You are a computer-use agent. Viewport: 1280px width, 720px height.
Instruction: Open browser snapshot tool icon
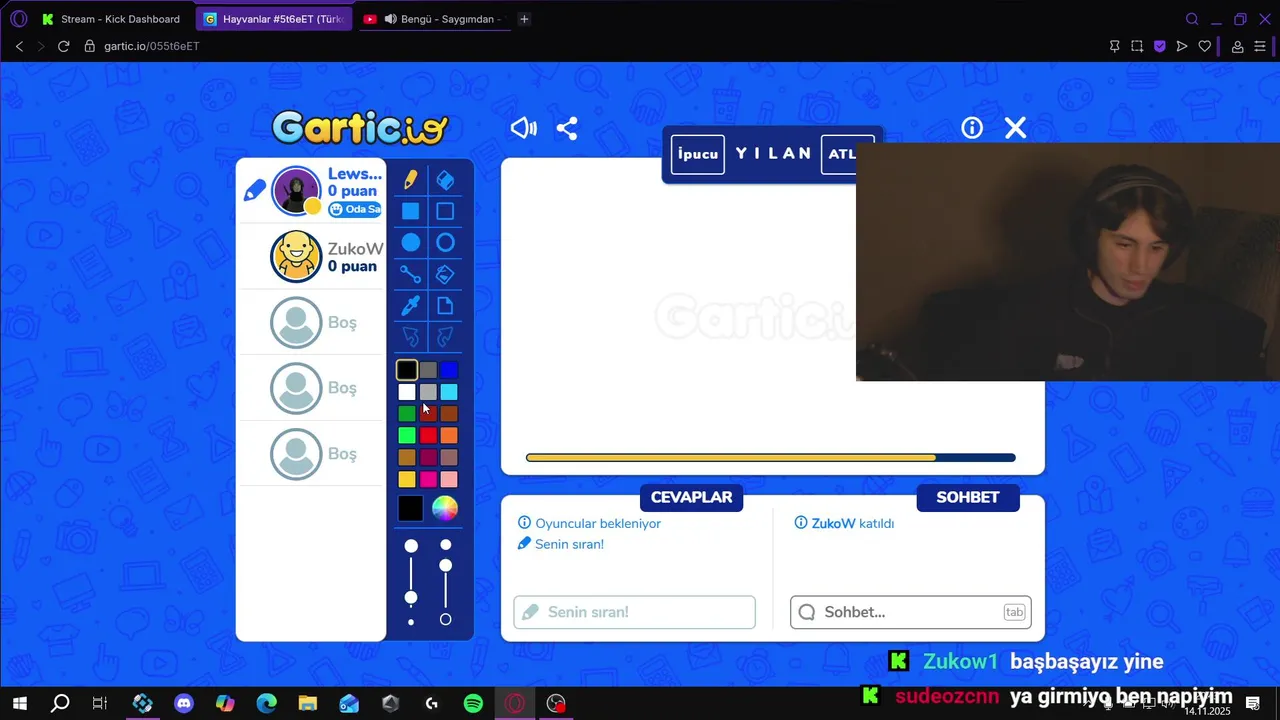[x=1137, y=46]
